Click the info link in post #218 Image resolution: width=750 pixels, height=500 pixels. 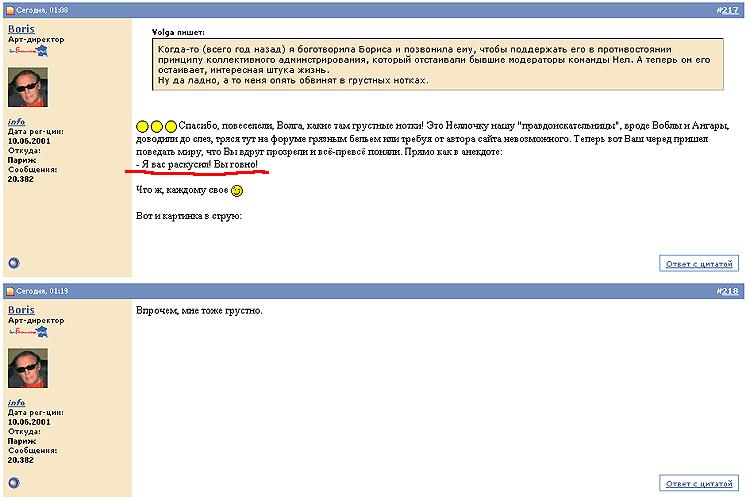[16, 402]
